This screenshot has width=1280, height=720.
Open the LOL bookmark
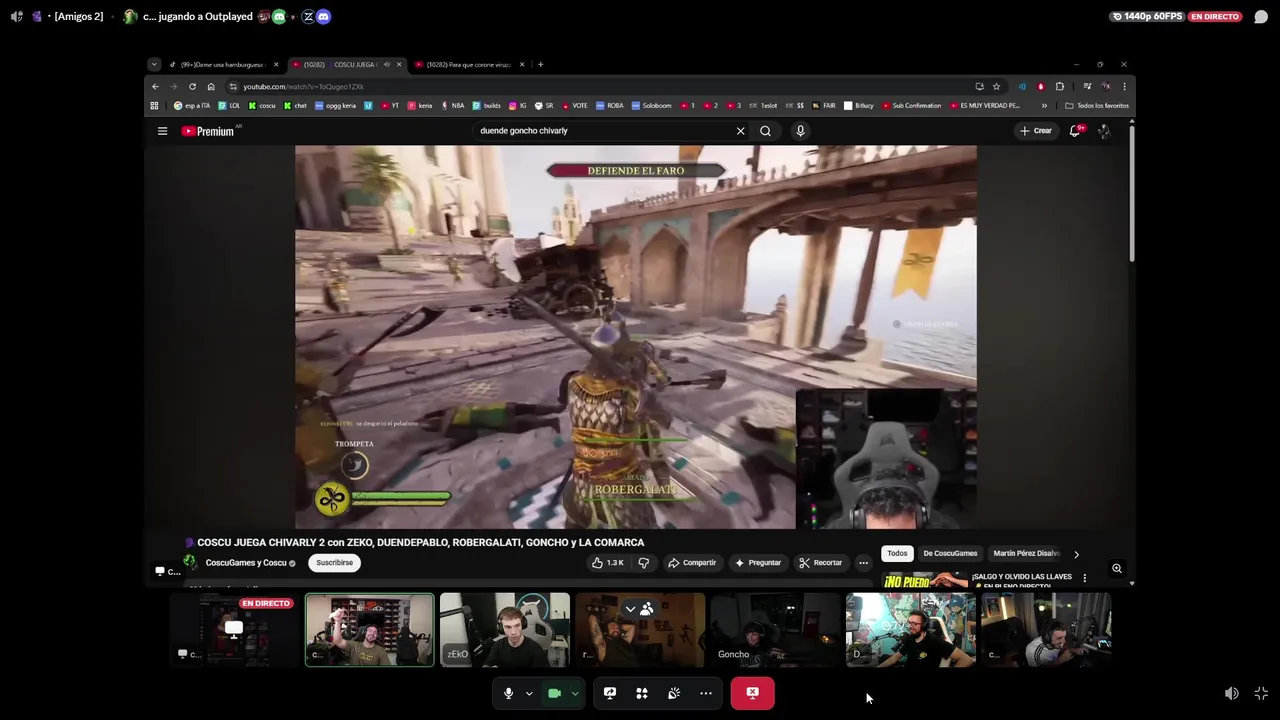pos(229,106)
